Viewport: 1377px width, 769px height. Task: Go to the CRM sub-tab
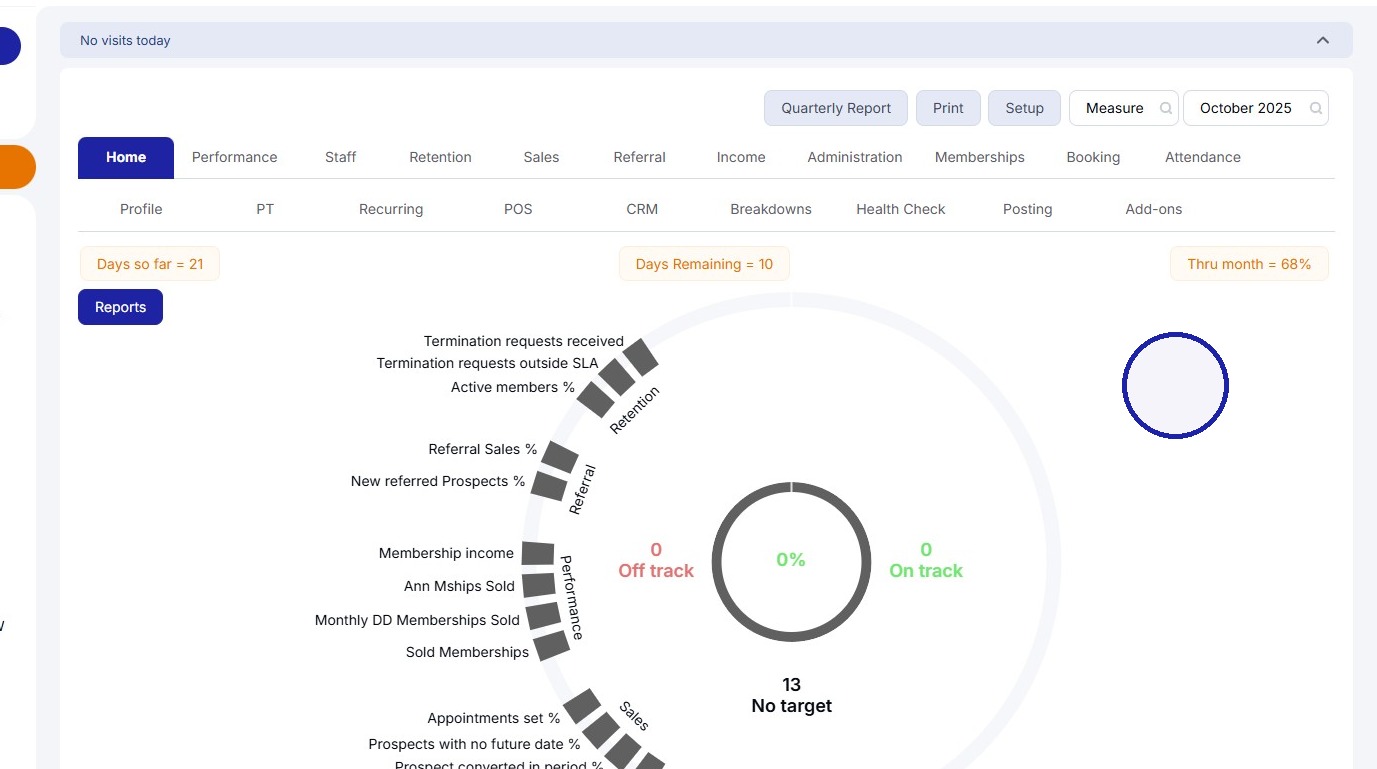(642, 209)
